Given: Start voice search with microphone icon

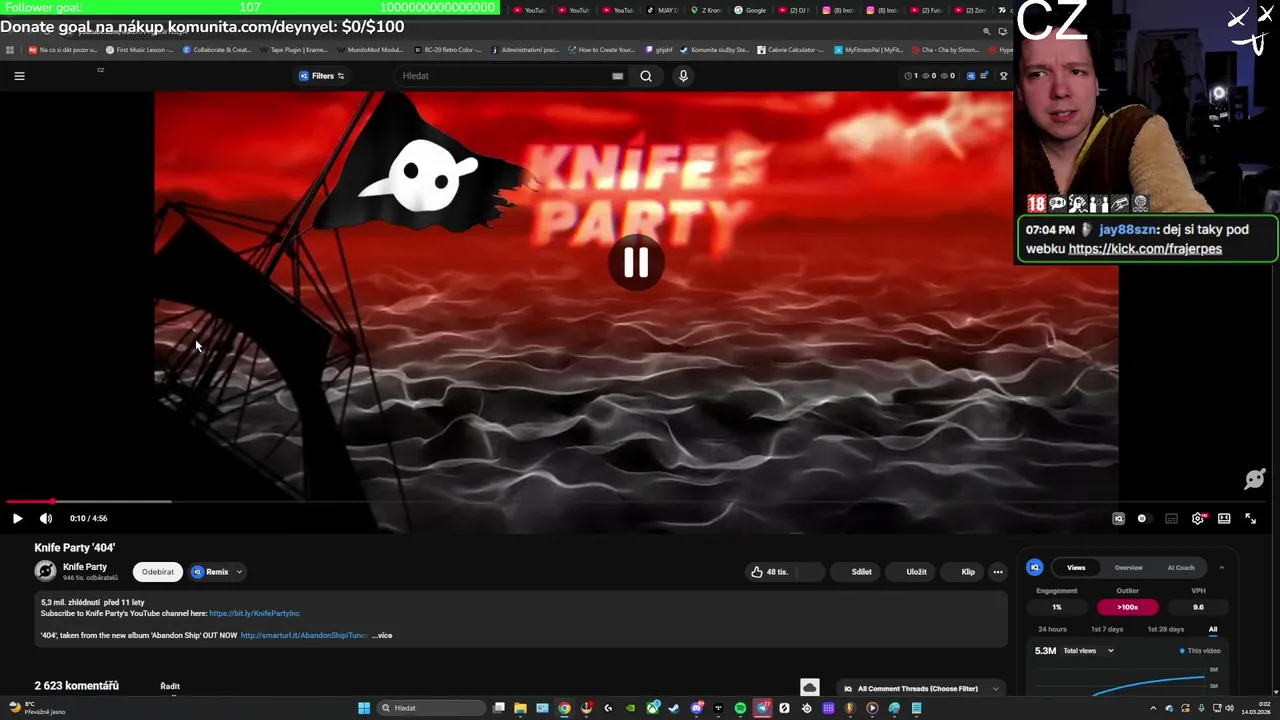Looking at the screenshot, I should [x=683, y=76].
